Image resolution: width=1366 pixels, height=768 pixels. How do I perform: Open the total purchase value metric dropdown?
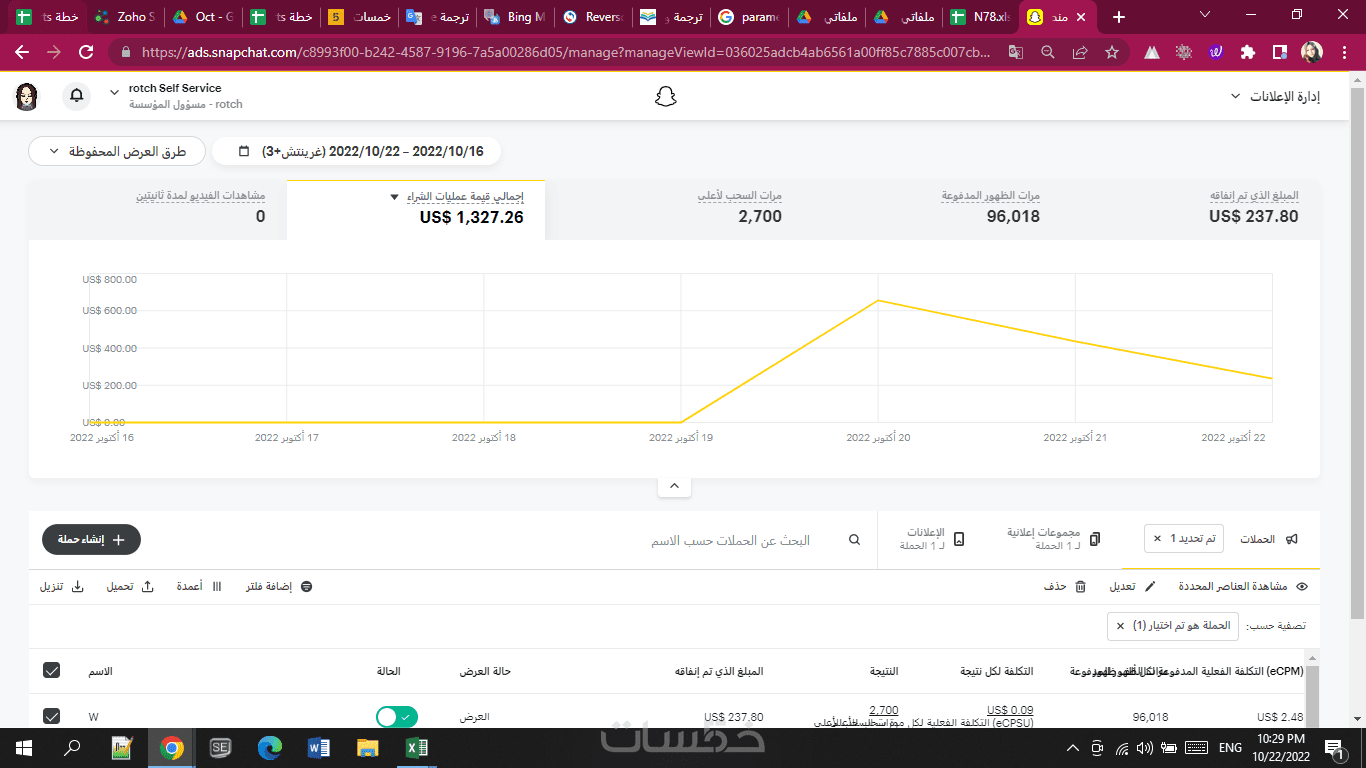[395, 196]
